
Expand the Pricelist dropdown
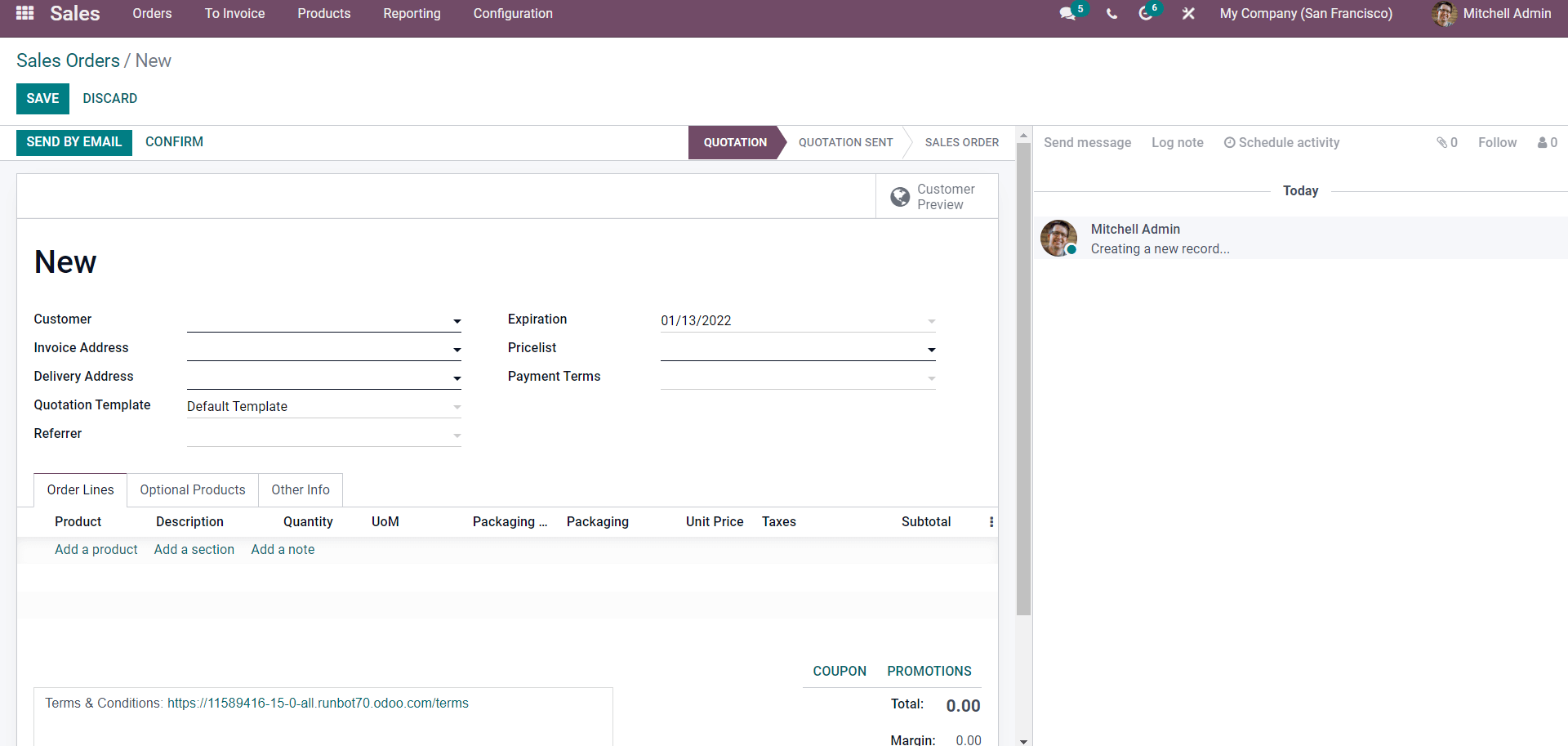click(931, 350)
